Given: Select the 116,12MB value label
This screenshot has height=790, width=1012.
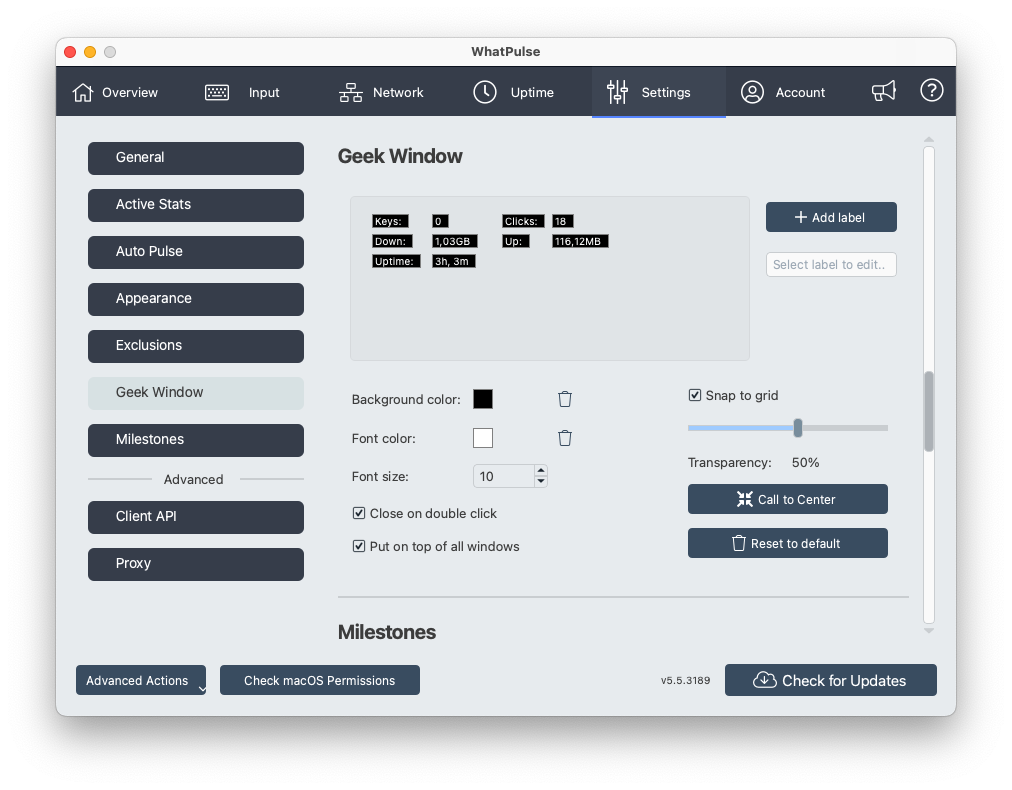Looking at the screenshot, I should tap(580, 241).
